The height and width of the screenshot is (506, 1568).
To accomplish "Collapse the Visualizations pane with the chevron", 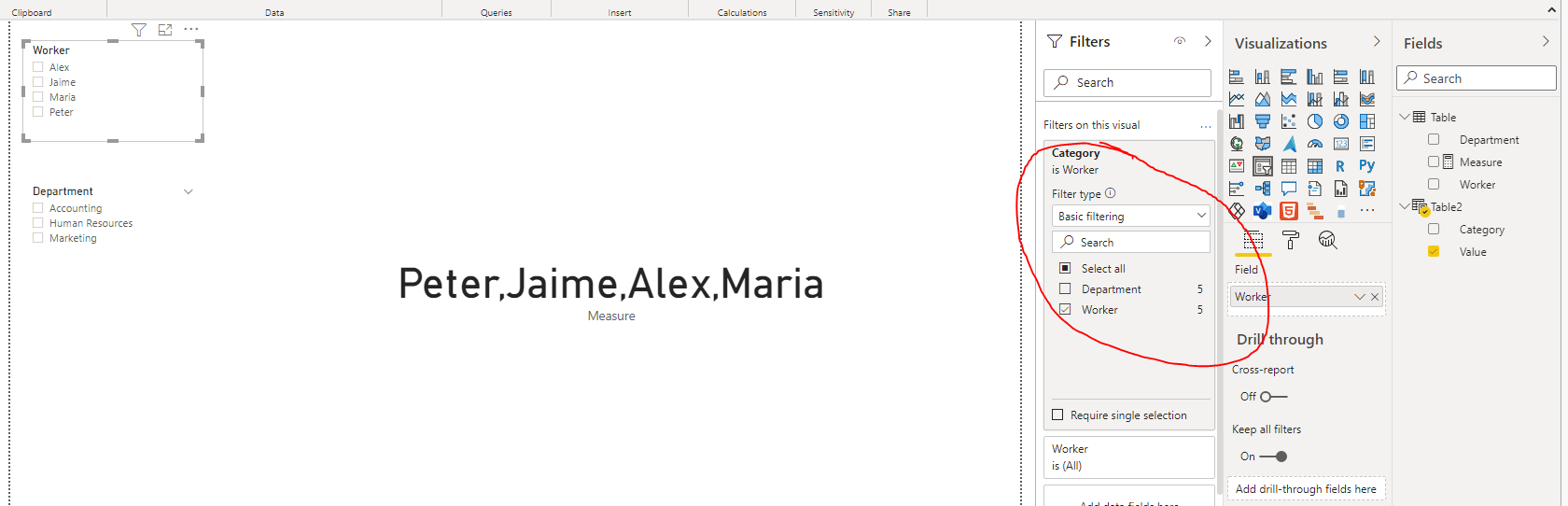I will coord(1377,41).
